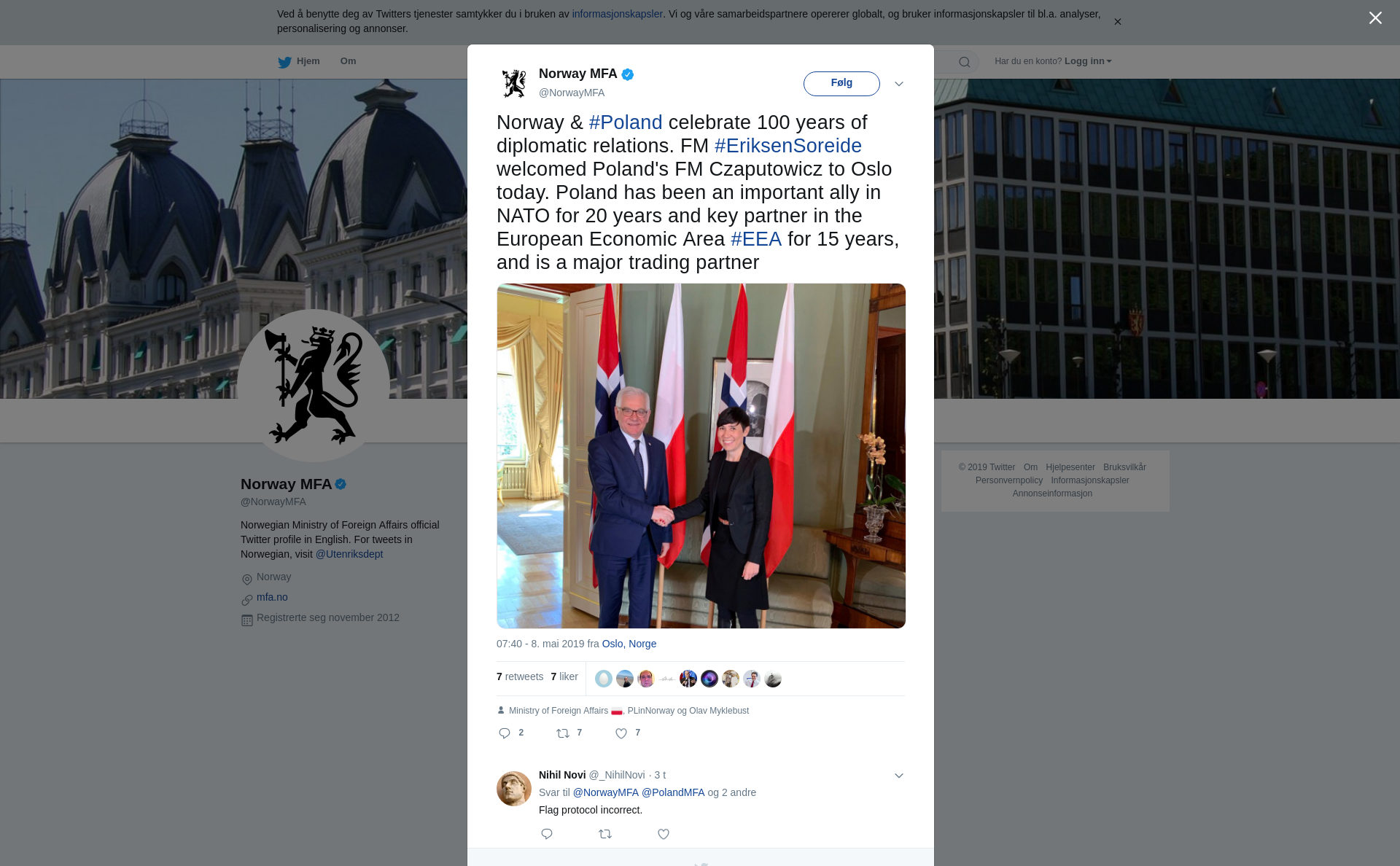
Task: Expand options chevron on Nihil Novi reply
Action: [x=899, y=776]
